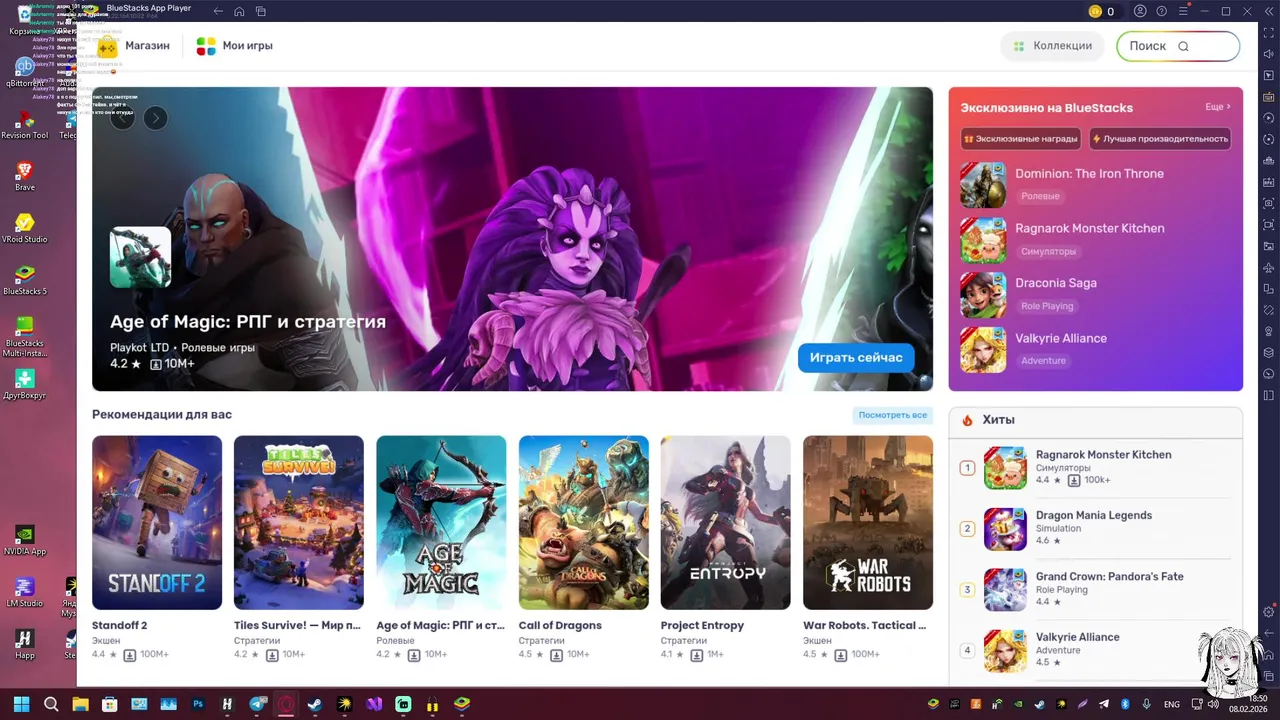
Task: Open the Коллекции button
Action: click(x=1052, y=46)
